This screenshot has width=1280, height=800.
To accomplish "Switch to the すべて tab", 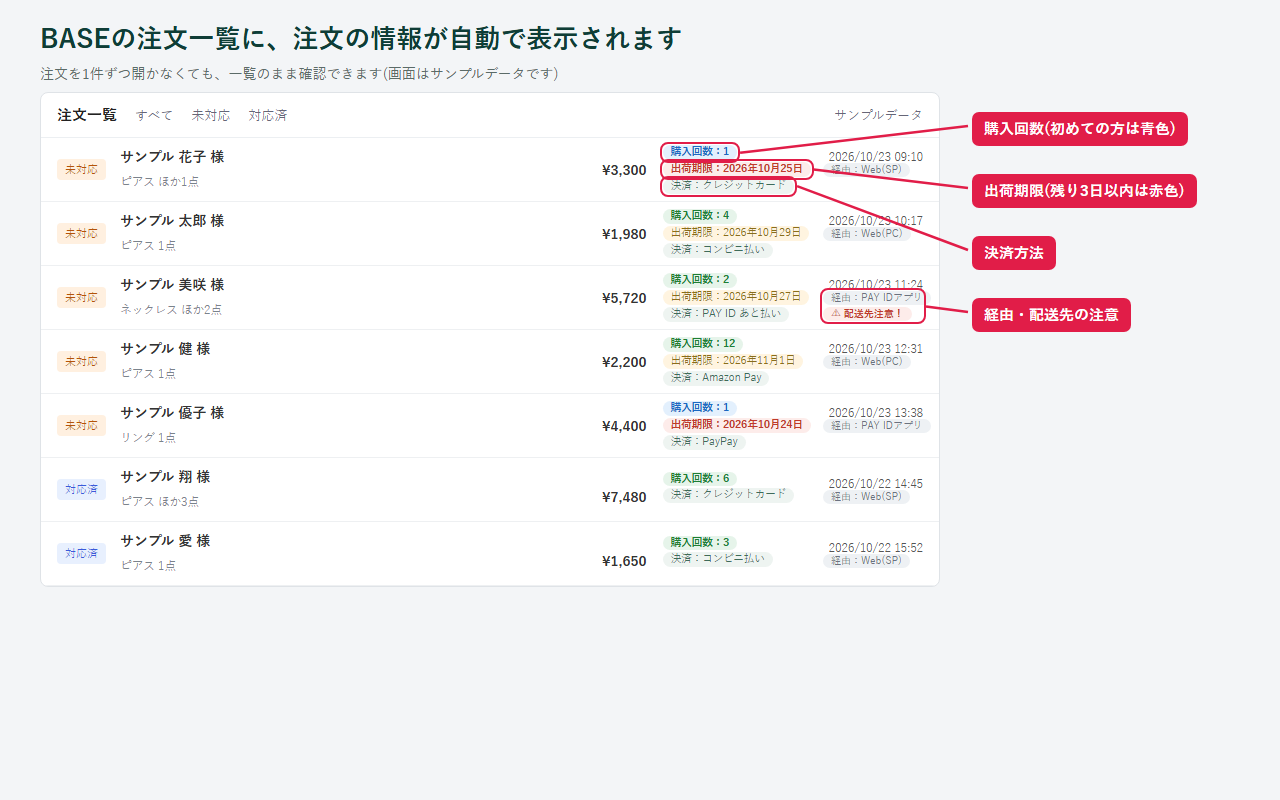I will coord(154,115).
